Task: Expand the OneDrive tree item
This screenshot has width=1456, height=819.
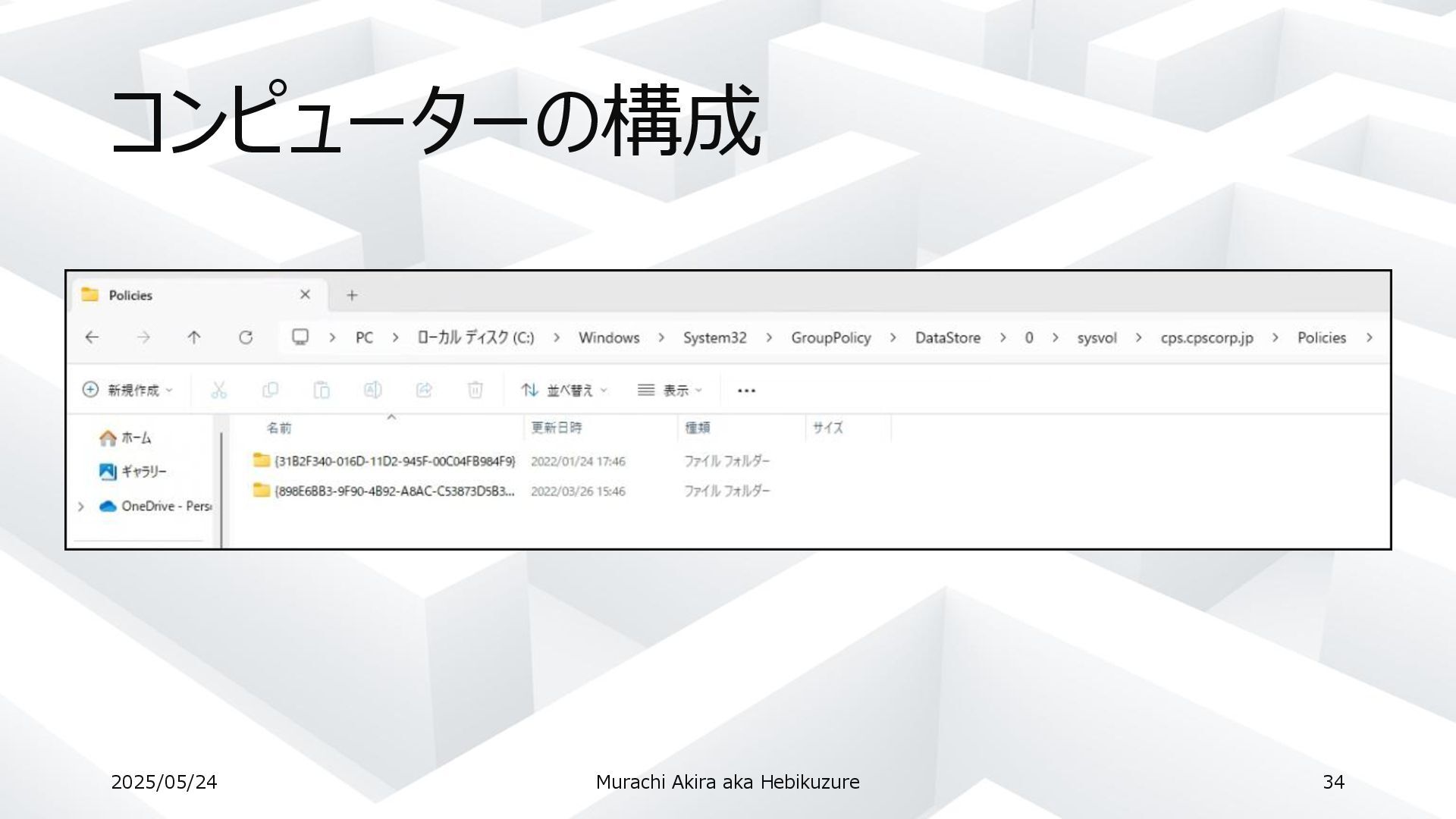Action: coord(81,507)
